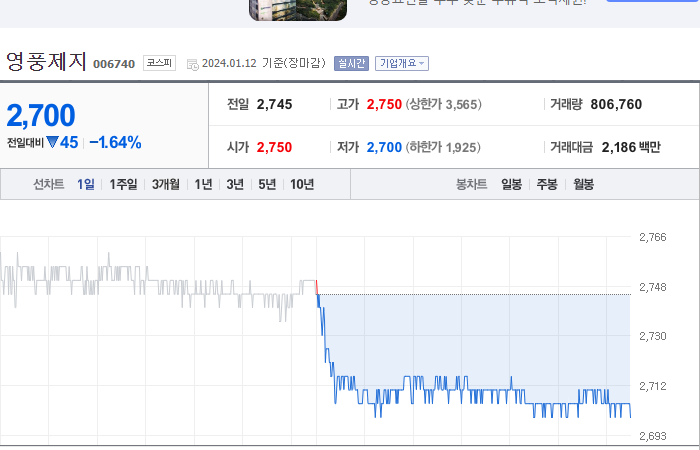Click the 전일 value 2,745

click(274, 104)
